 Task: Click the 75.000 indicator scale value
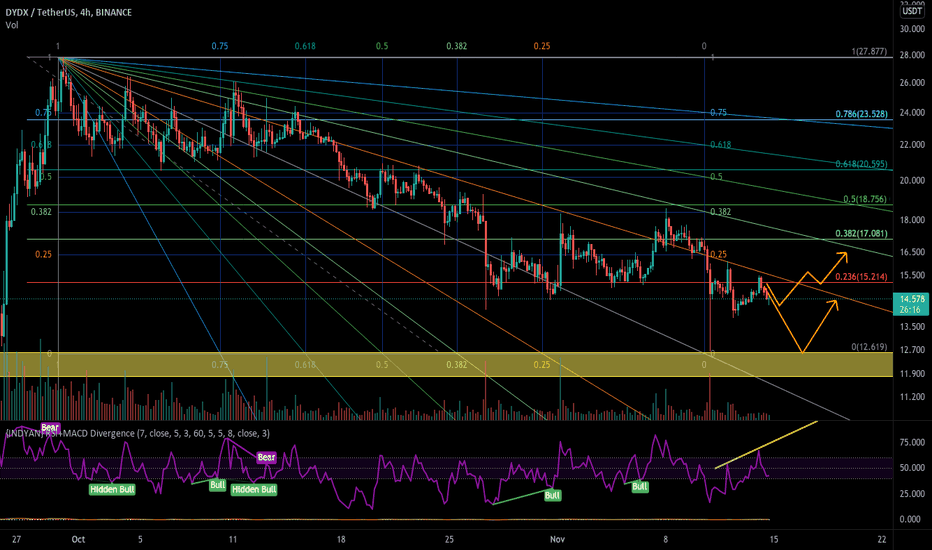[912, 442]
